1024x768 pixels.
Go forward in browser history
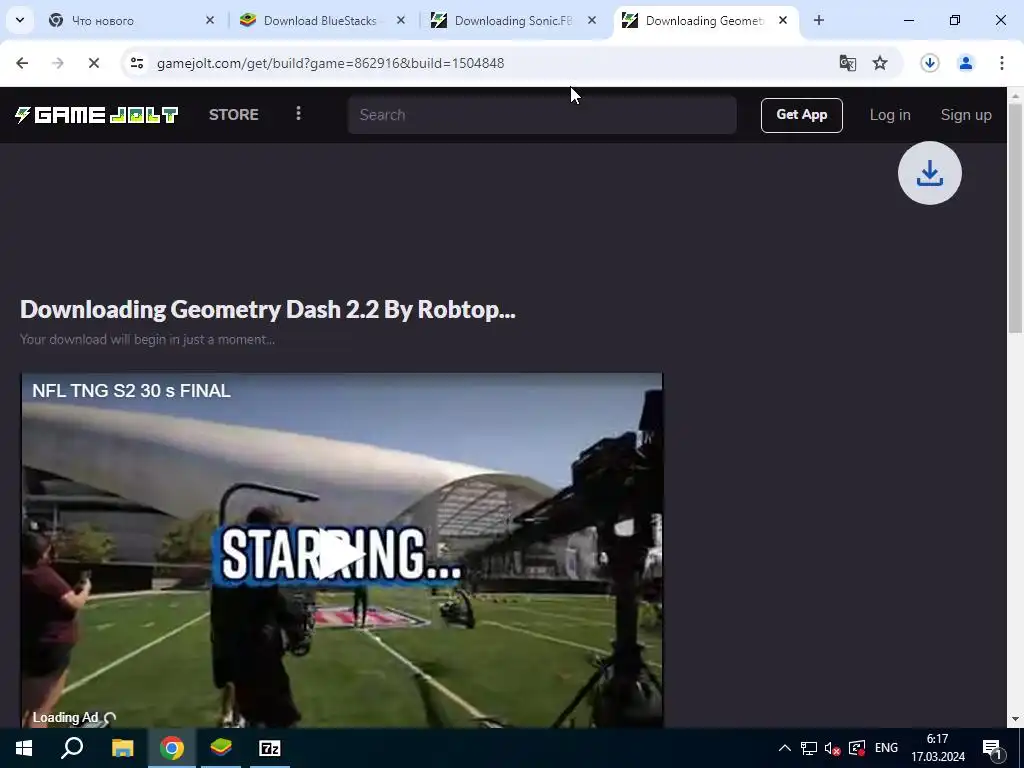[58, 63]
